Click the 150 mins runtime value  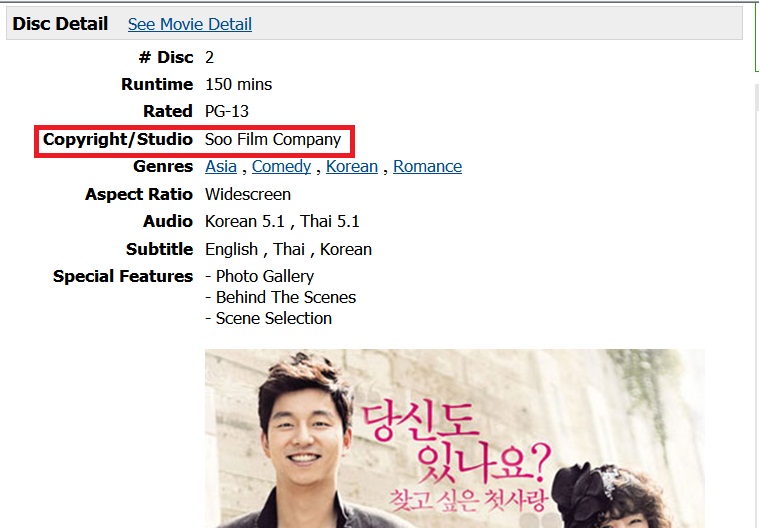(239, 84)
